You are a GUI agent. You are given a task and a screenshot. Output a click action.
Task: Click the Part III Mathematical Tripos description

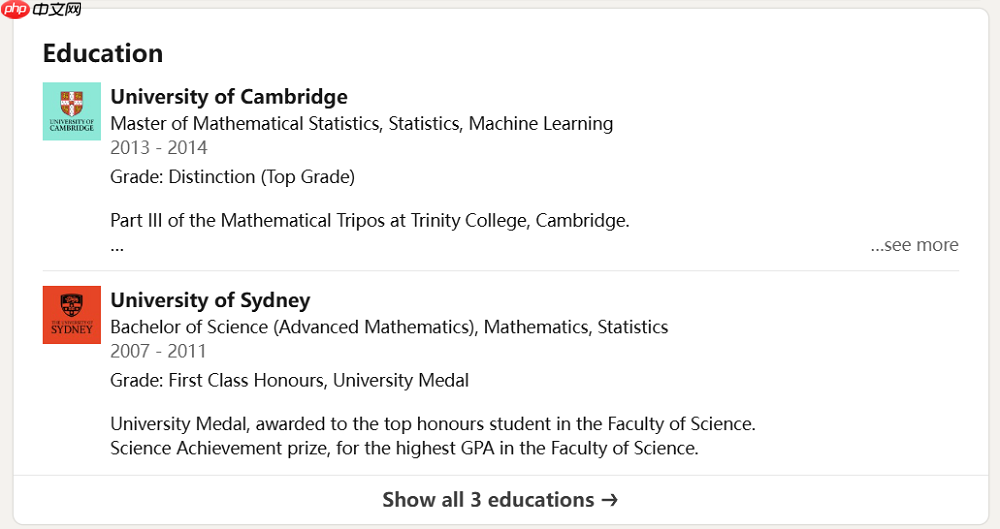pos(369,220)
